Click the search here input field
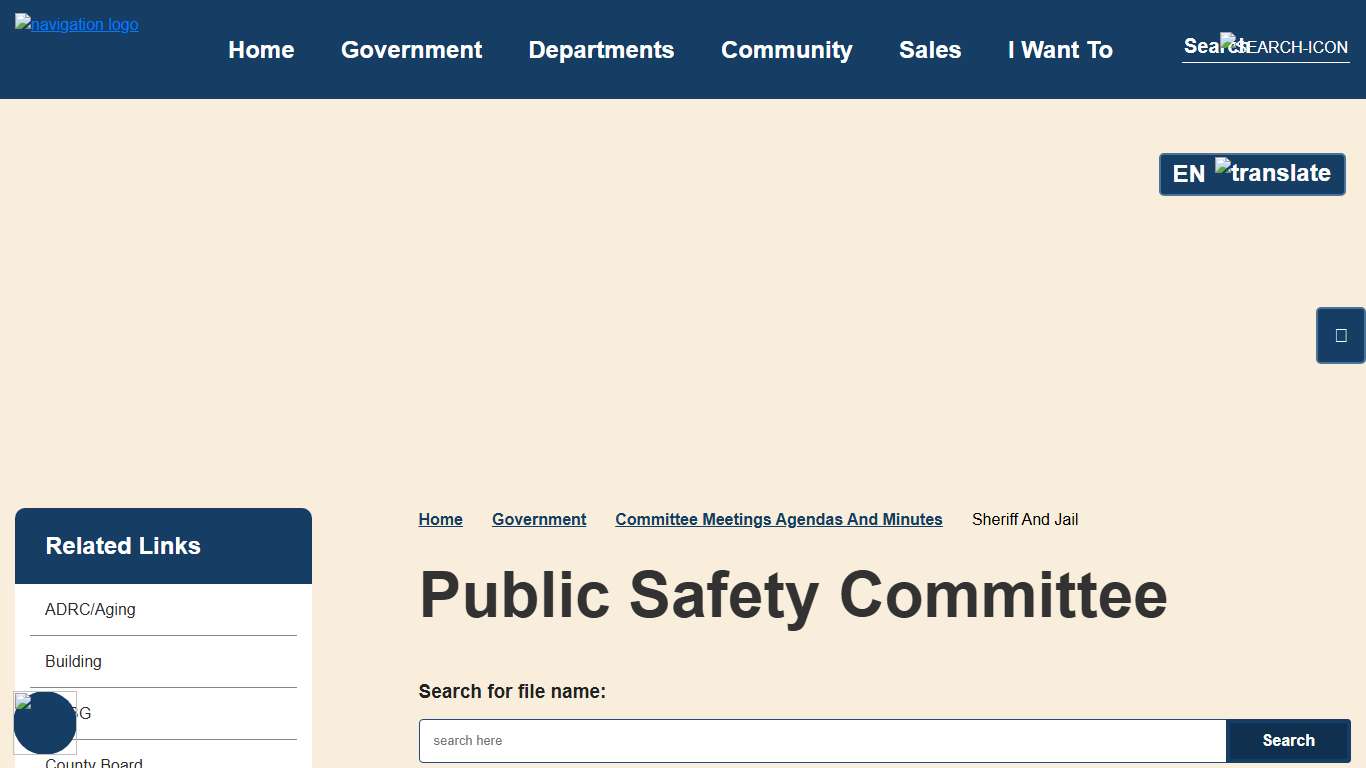This screenshot has height=768, width=1366. pos(820,740)
